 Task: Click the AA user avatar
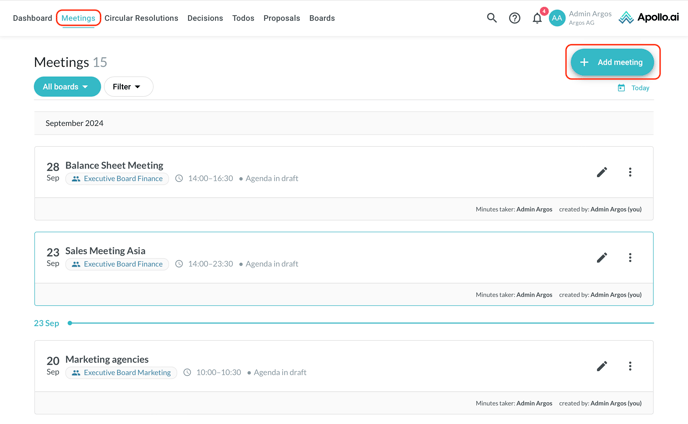coord(557,18)
